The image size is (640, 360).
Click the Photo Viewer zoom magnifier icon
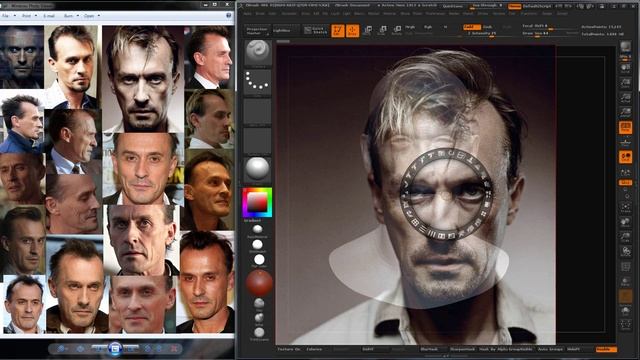pyautogui.click(x=61, y=349)
